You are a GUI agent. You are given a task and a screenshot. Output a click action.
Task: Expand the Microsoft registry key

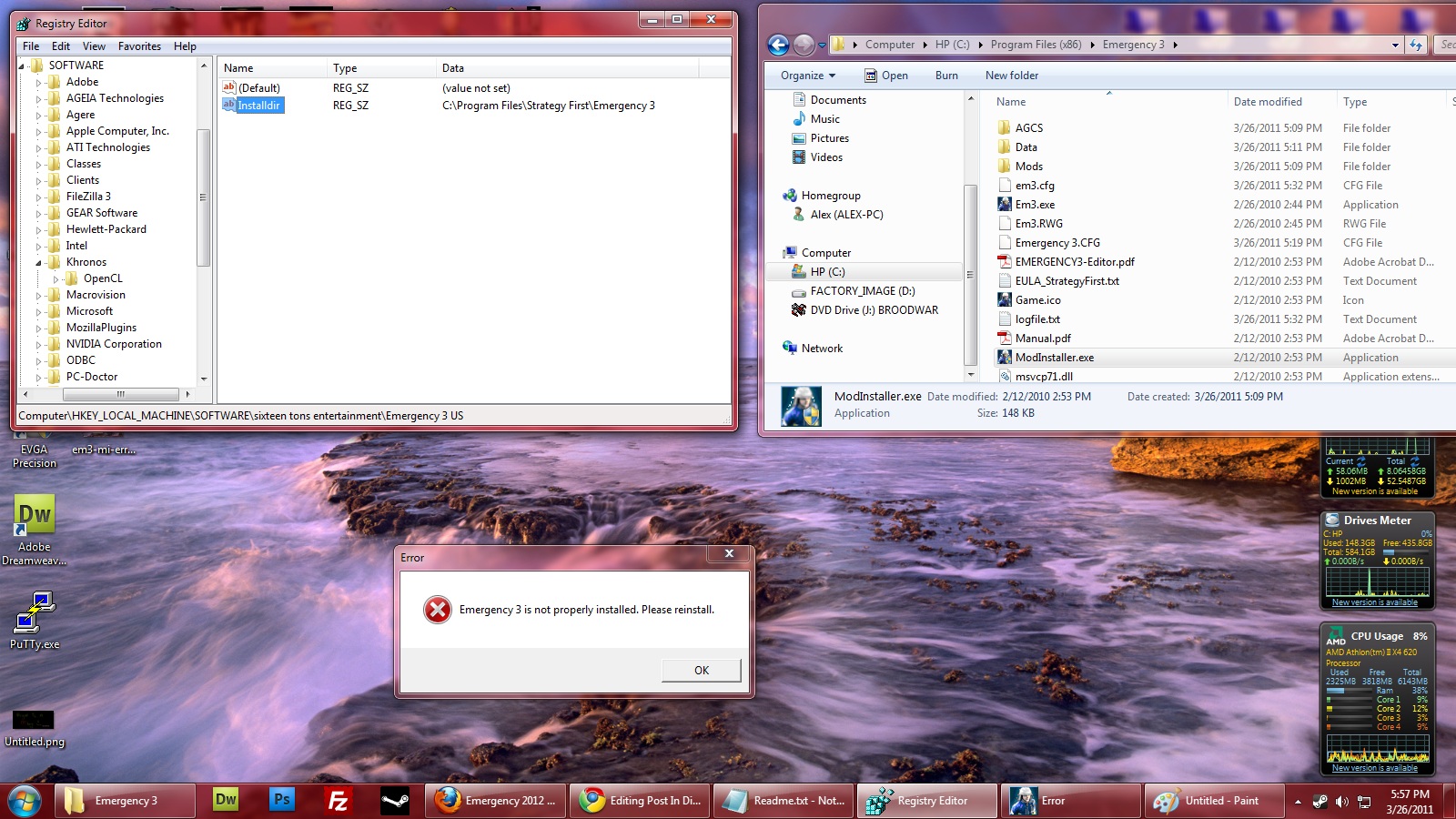(x=39, y=311)
